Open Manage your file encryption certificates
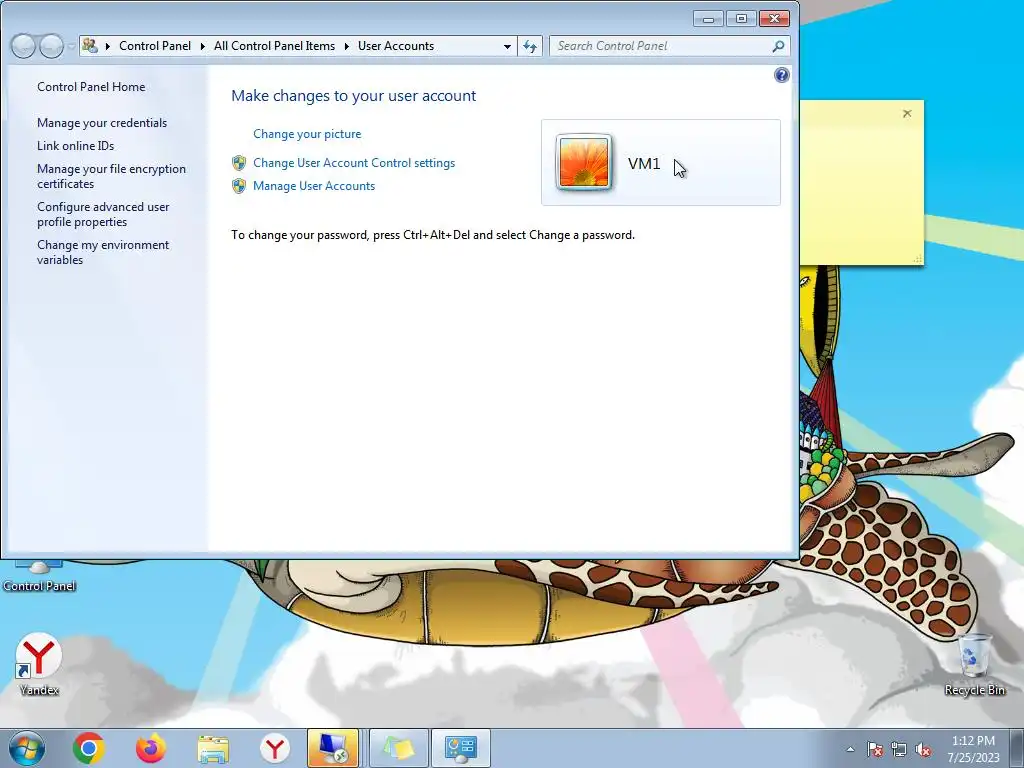Viewport: 1024px width, 768px height. tap(111, 176)
